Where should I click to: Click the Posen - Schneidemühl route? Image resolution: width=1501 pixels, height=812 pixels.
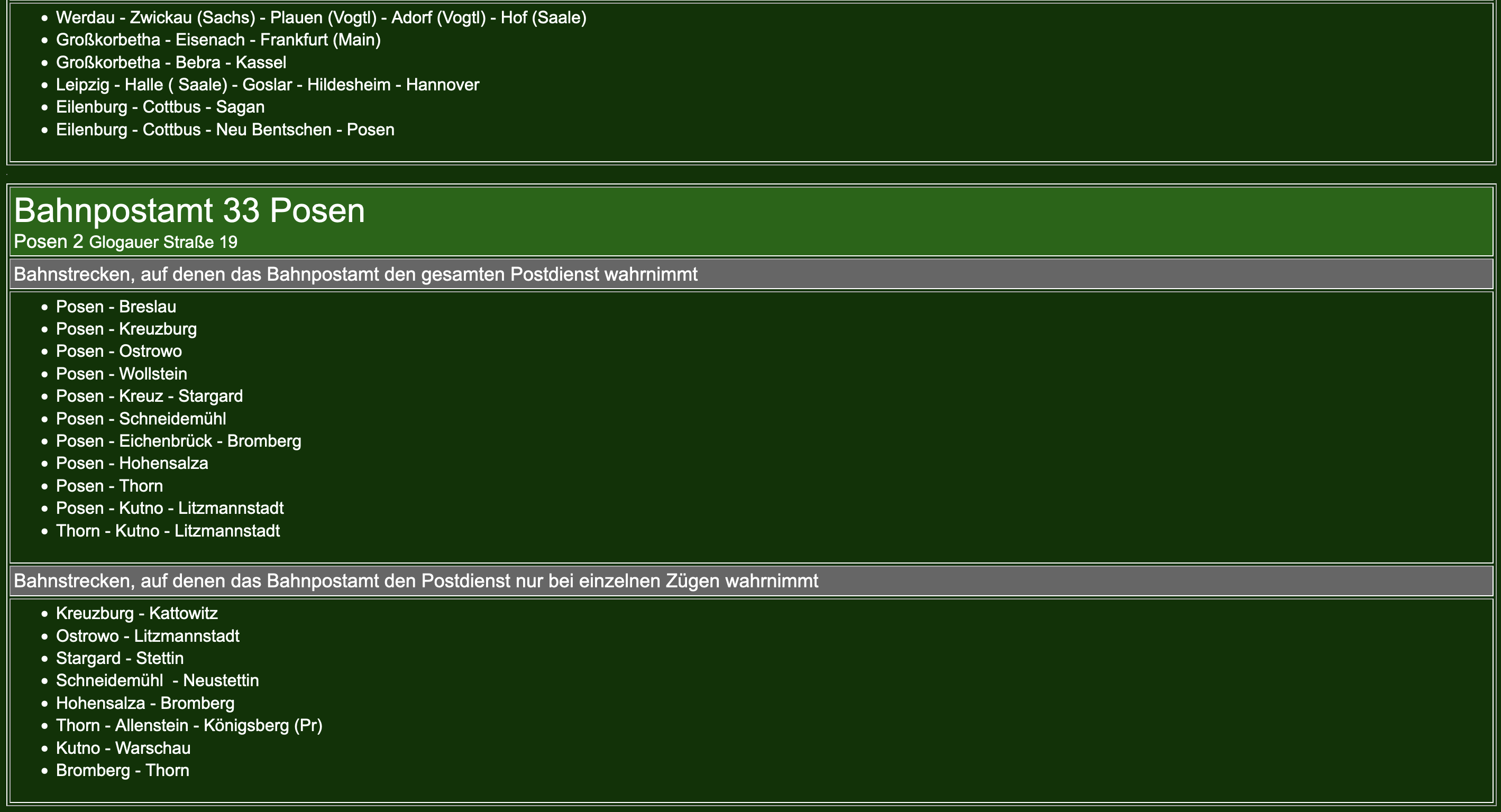[141, 419]
